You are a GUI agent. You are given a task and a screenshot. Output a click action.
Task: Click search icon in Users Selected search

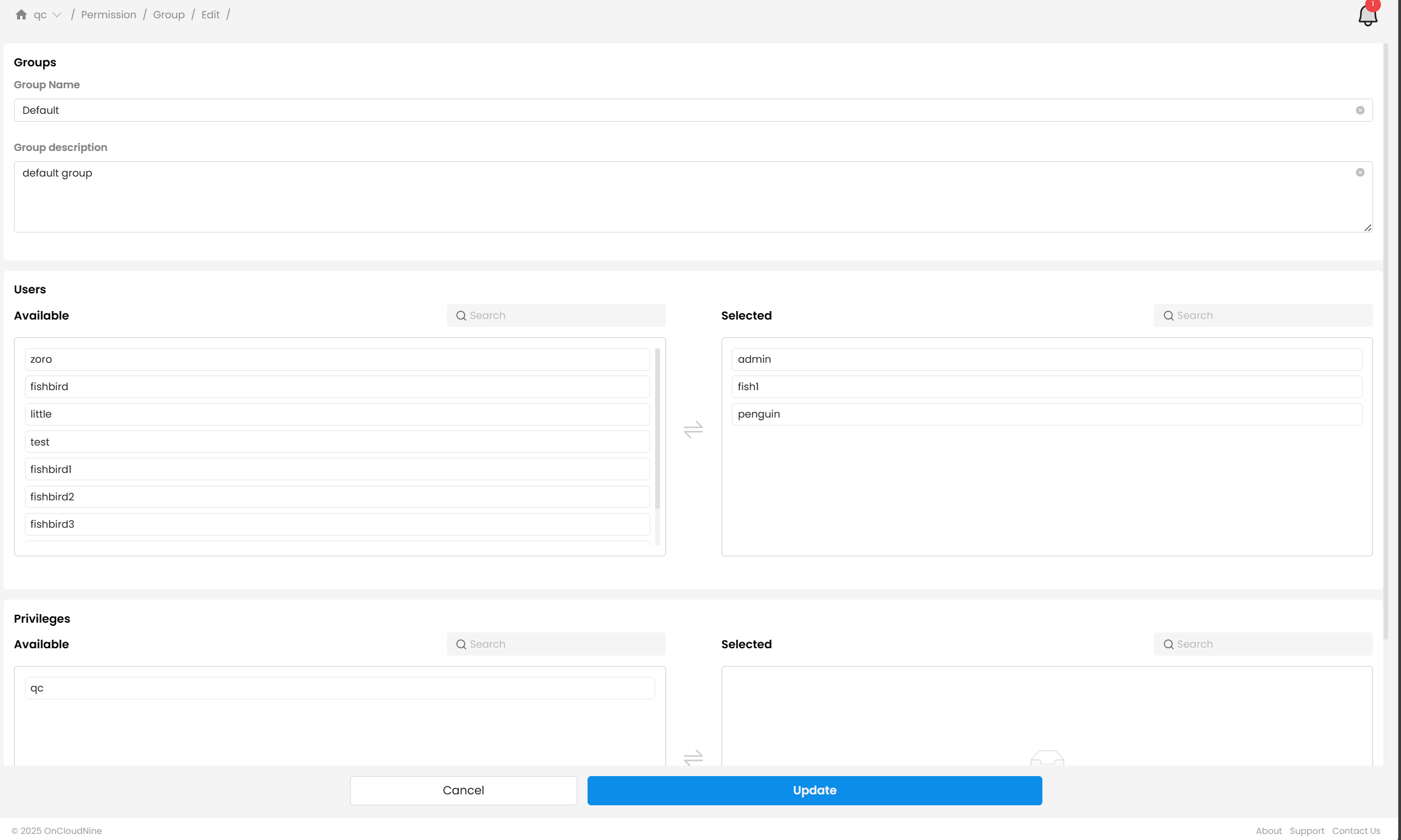1168,316
